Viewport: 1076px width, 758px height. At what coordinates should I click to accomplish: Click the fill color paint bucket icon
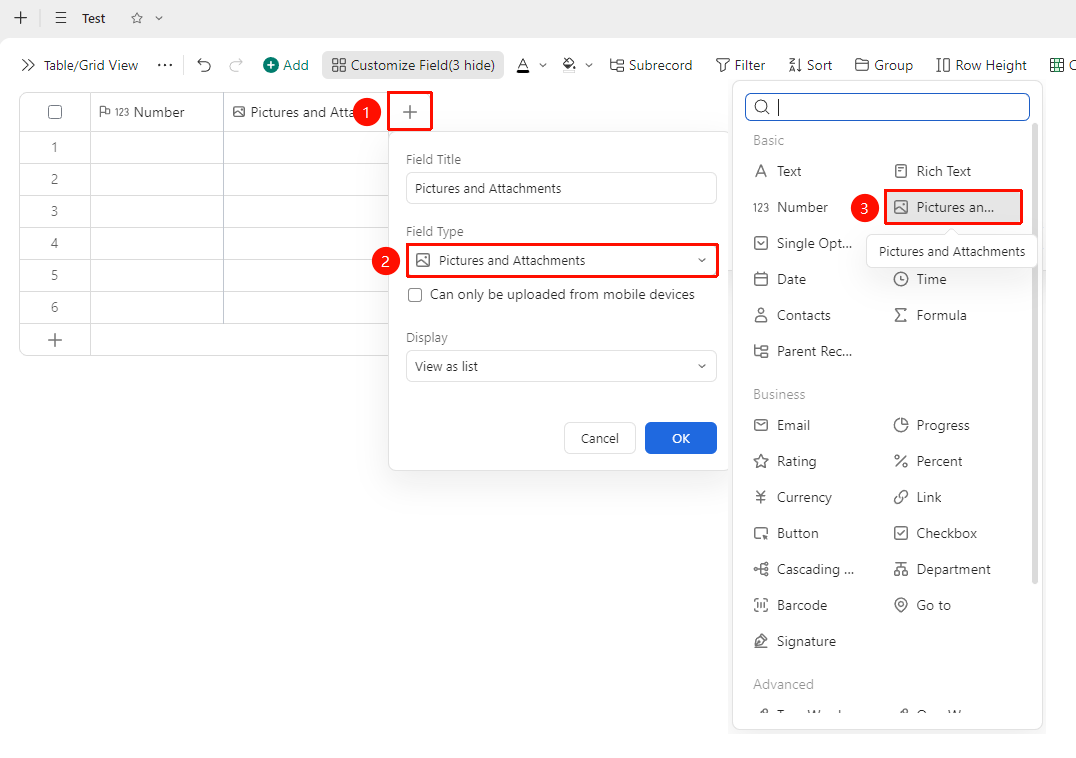pos(569,65)
